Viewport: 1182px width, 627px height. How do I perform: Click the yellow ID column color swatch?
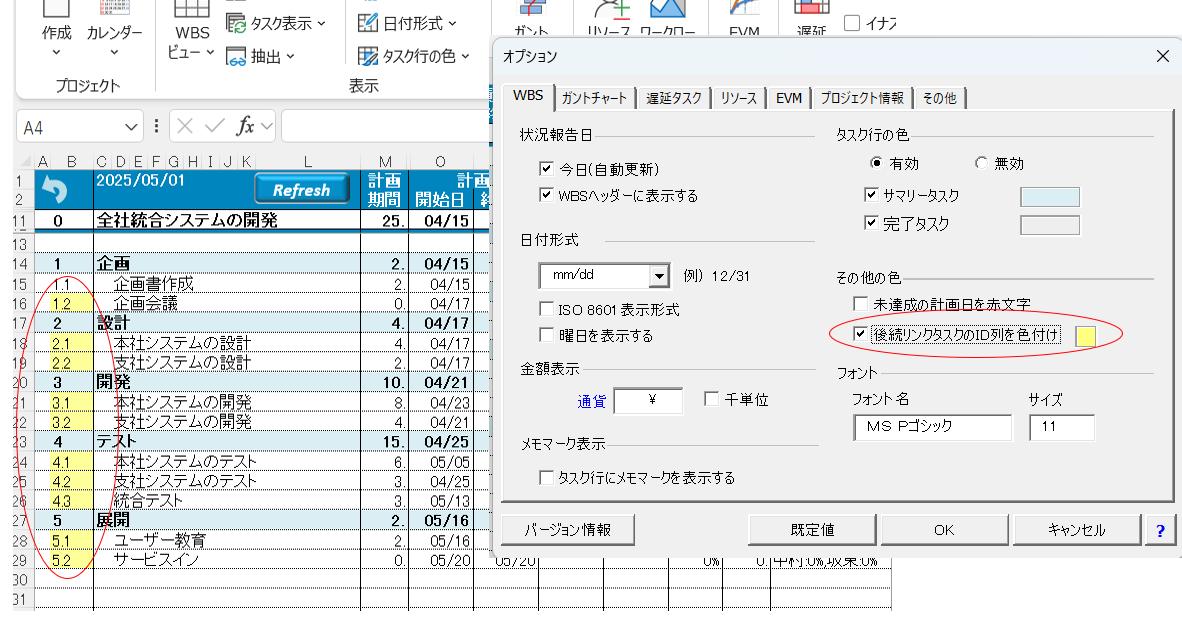pyautogui.click(x=1084, y=336)
